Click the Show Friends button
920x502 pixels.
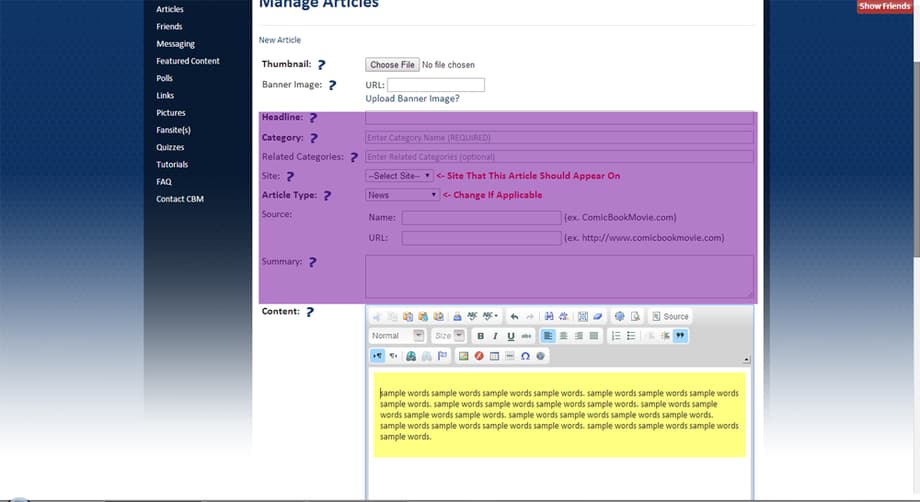(884, 7)
